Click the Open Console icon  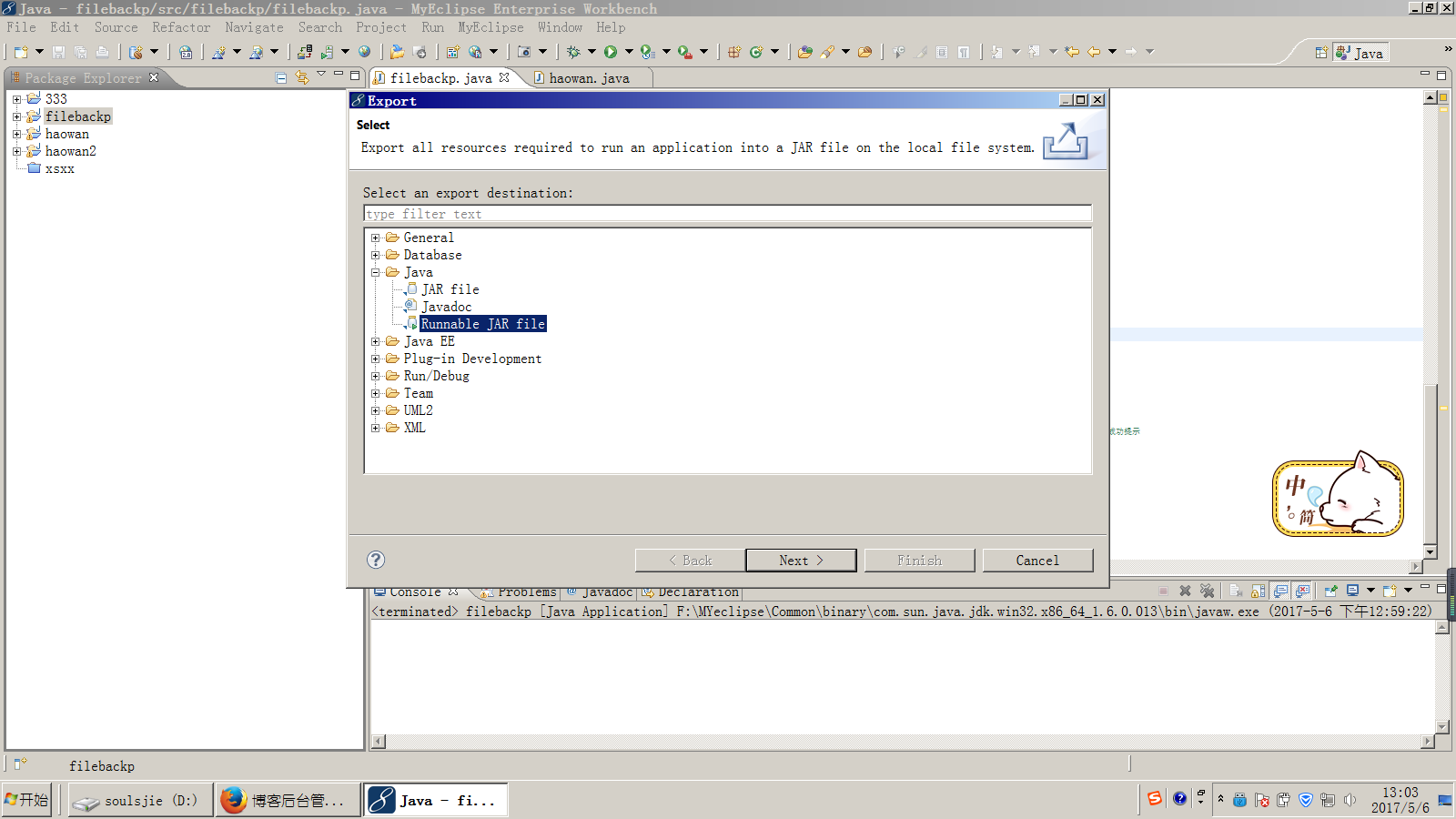[1390, 591]
